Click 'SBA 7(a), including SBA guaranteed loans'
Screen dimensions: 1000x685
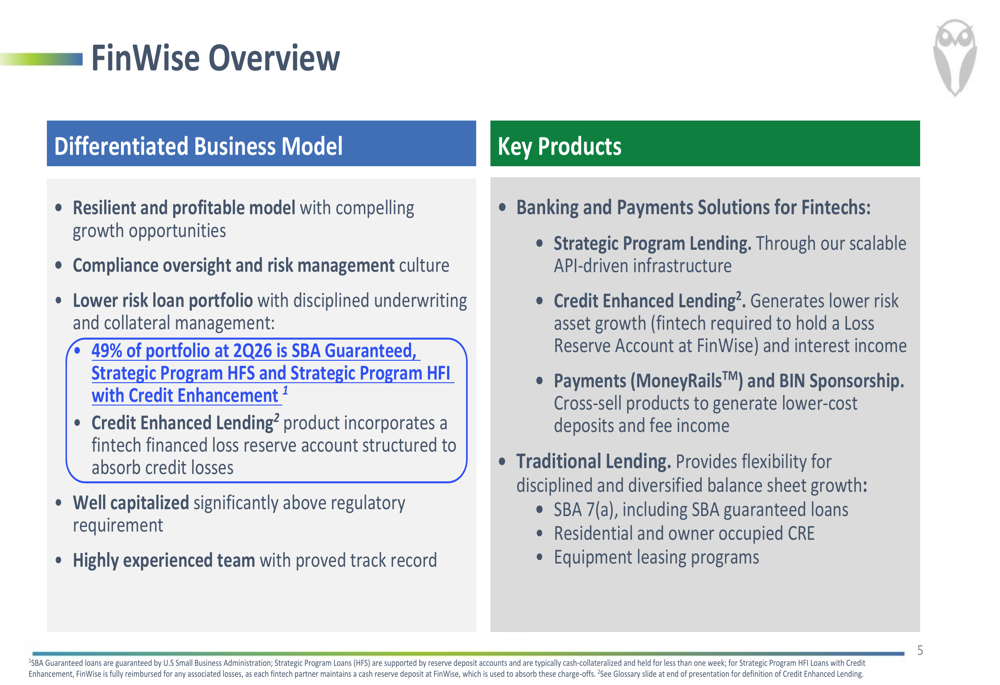point(701,510)
